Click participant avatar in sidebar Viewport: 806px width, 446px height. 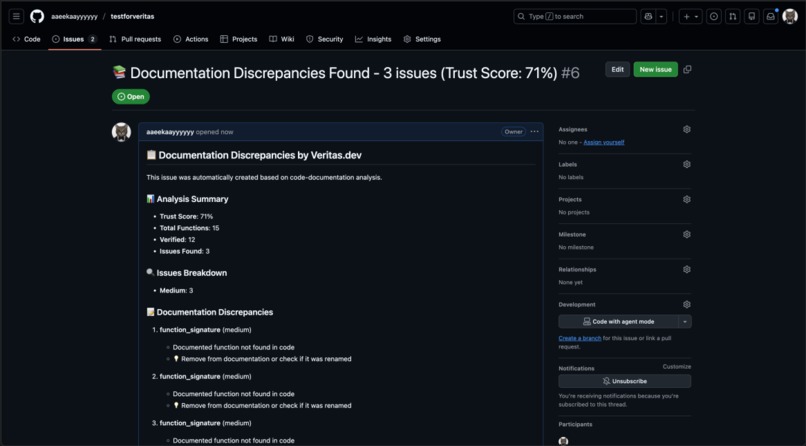tap(563, 440)
